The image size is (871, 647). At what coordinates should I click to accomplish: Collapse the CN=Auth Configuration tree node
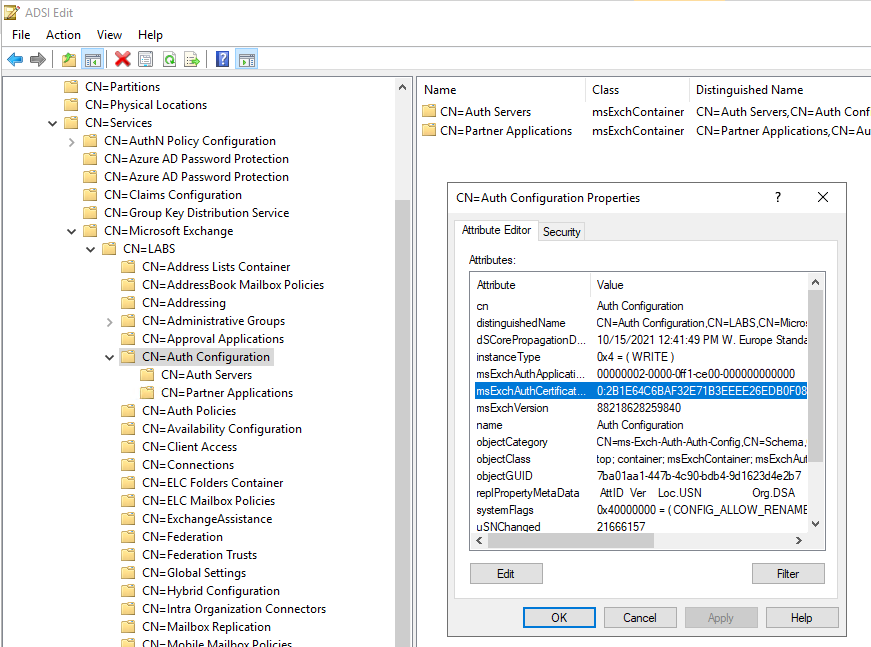coord(109,357)
